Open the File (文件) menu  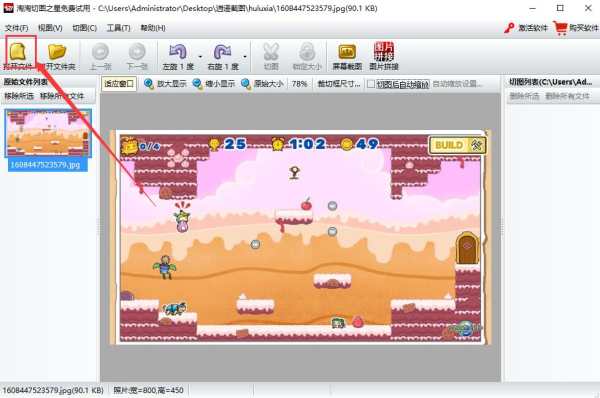tap(16, 28)
